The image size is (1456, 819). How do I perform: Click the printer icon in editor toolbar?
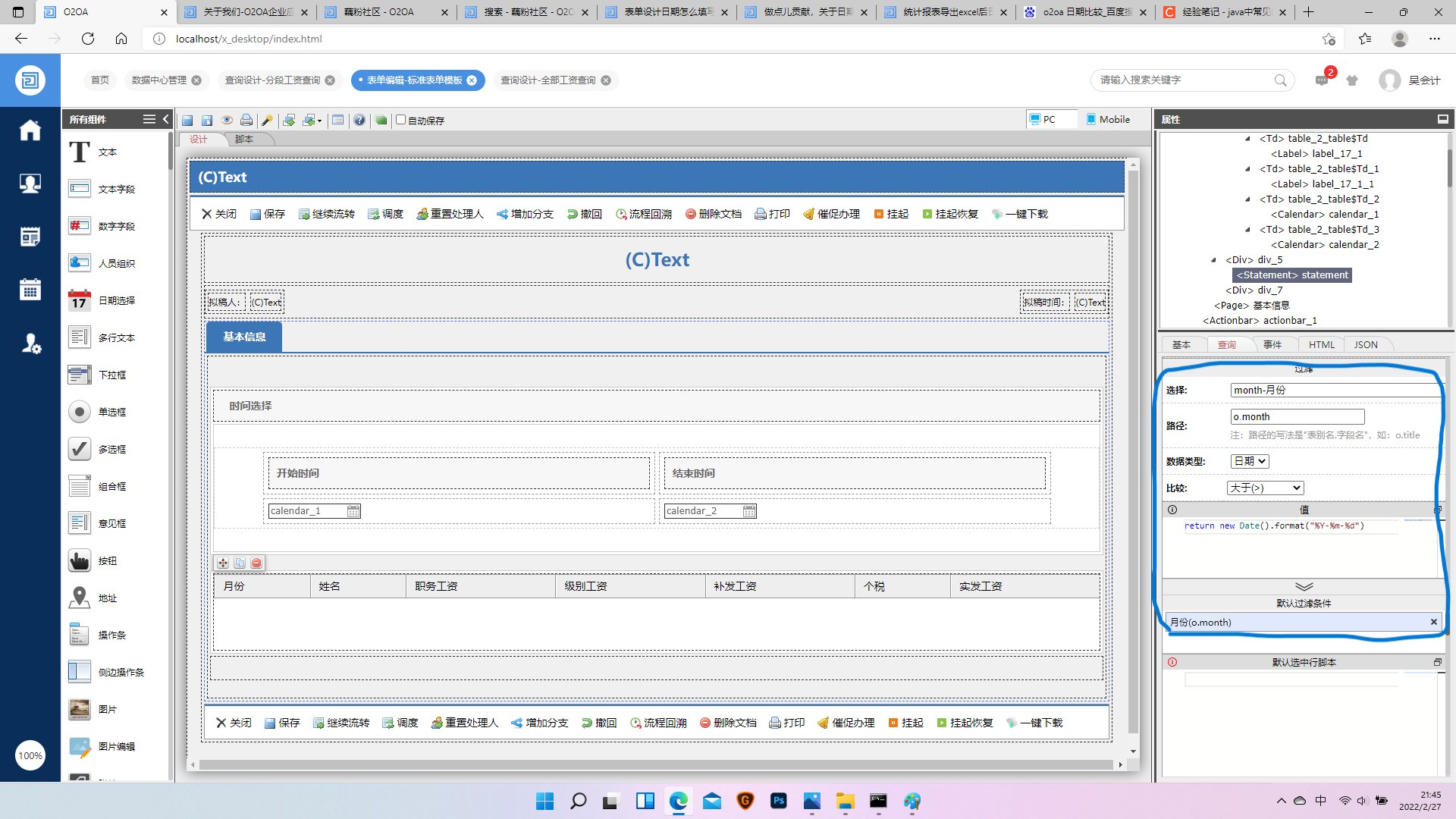coord(246,120)
